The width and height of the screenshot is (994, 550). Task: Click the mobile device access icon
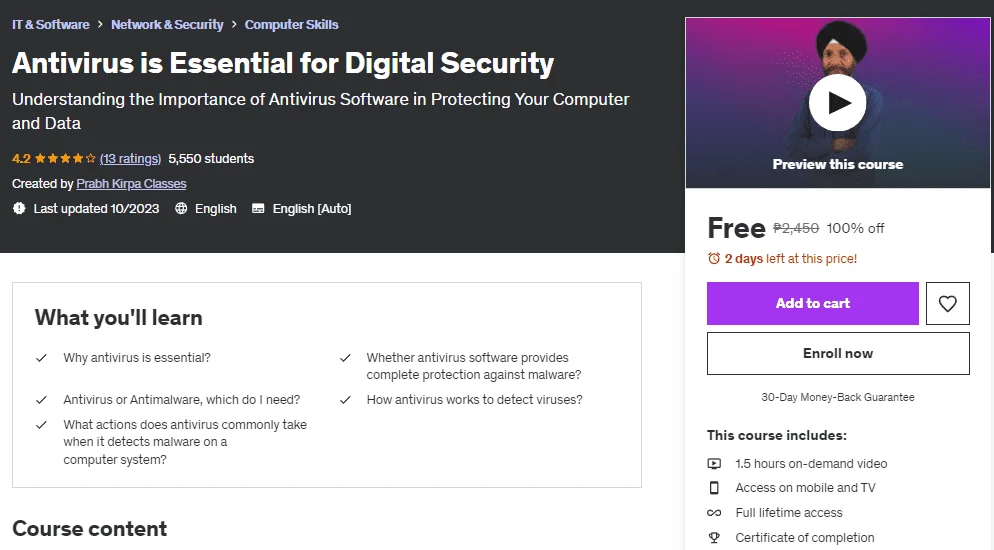714,488
